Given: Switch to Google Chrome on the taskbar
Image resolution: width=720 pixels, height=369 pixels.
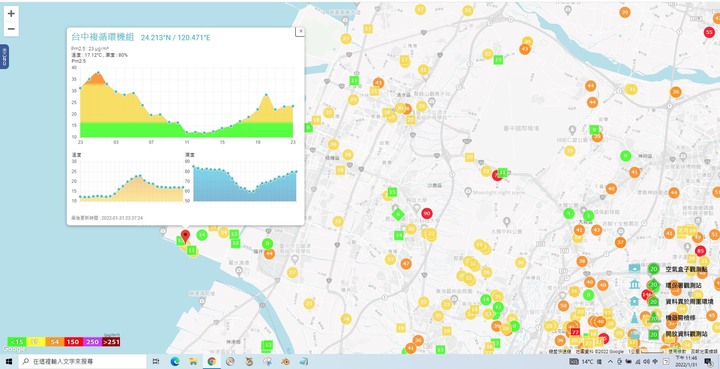Looking at the screenshot, I should pos(212,362).
